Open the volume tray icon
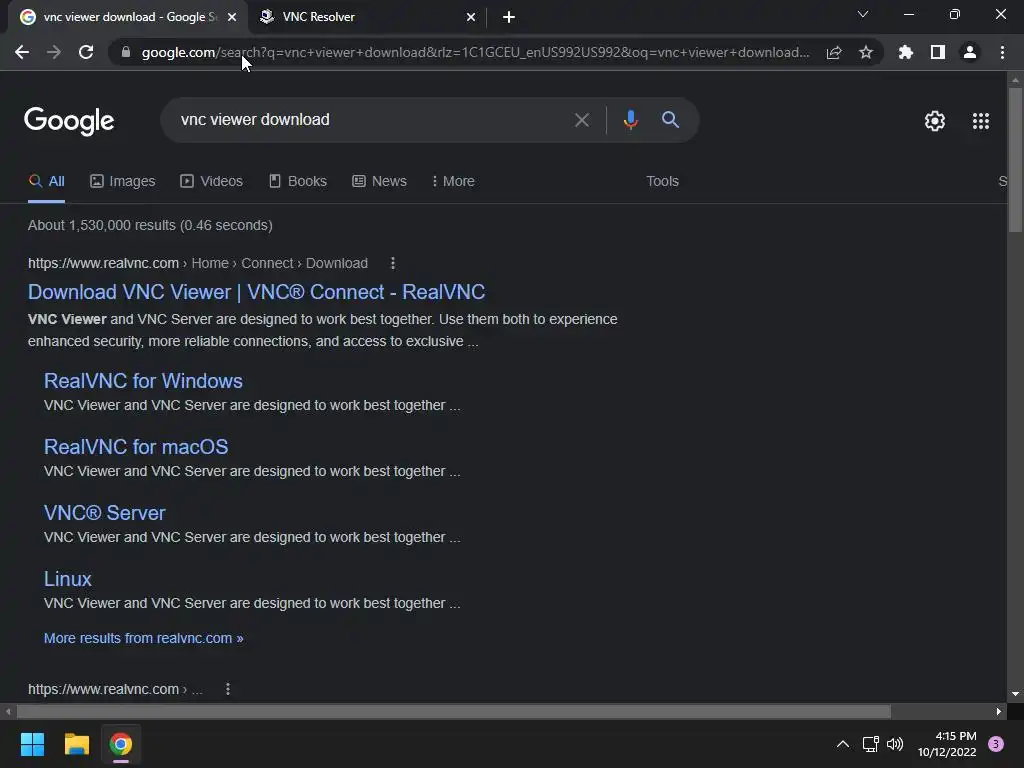The width and height of the screenshot is (1024, 768). (x=895, y=744)
